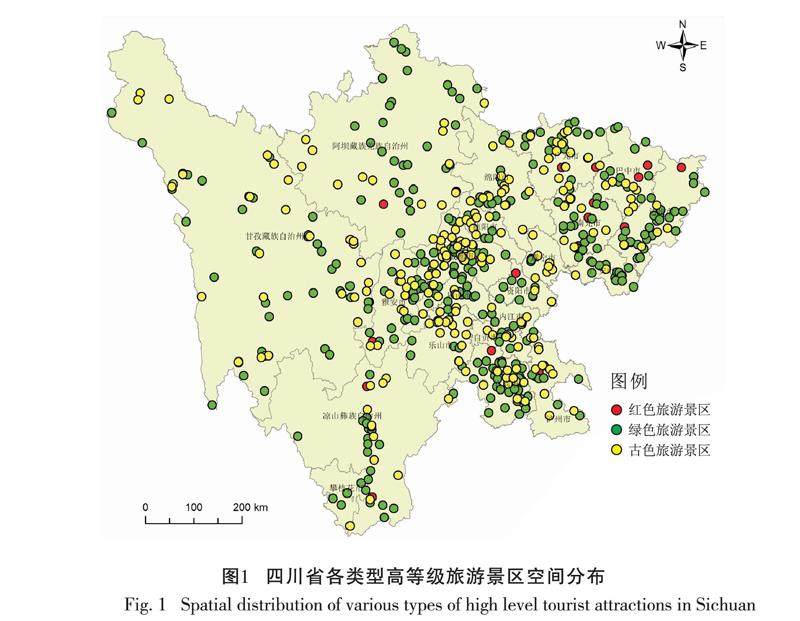Click the 红色旅游景区 legend label
The height and width of the screenshot is (621, 800).
tap(668, 409)
